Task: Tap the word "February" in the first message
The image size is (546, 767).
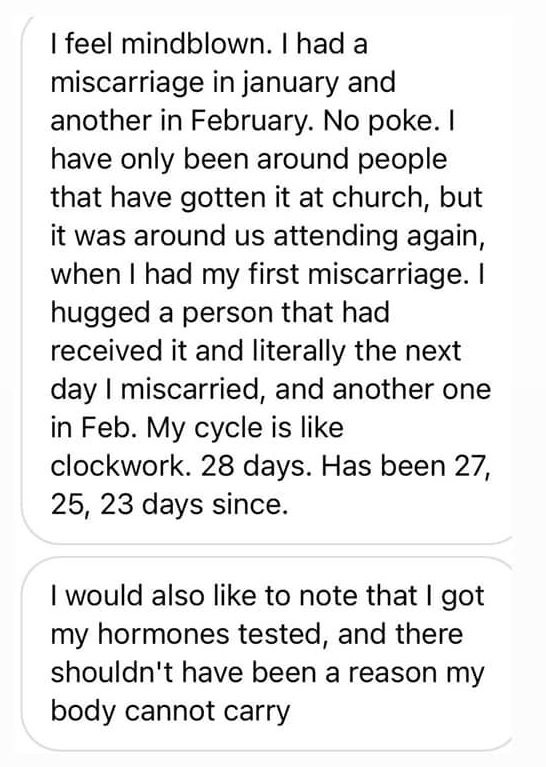Action: pos(250,122)
